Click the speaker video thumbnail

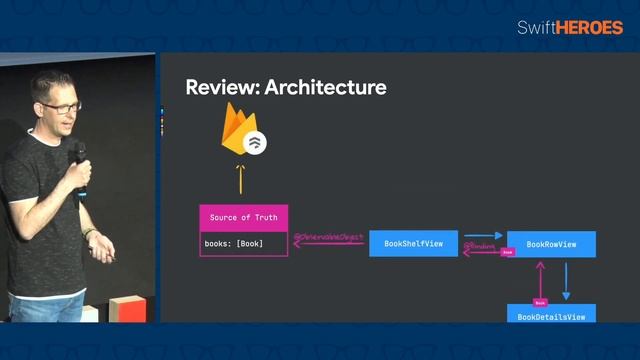coord(78,187)
